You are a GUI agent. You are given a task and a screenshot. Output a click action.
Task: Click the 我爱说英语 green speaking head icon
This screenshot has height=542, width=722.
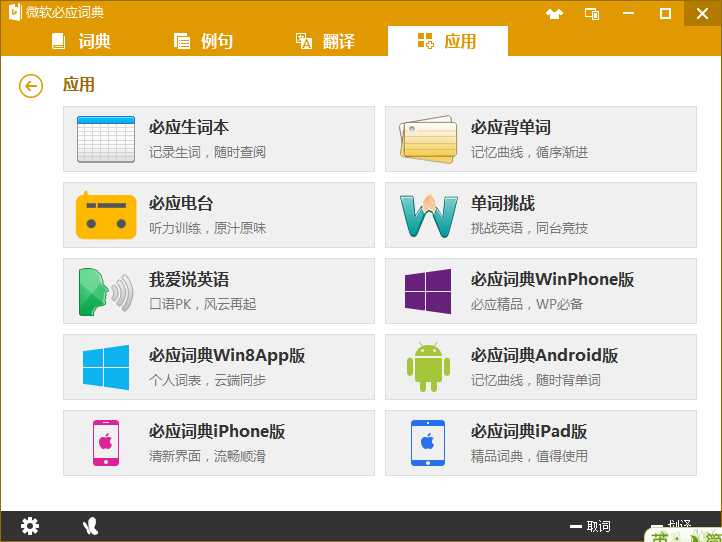(106, 291)
